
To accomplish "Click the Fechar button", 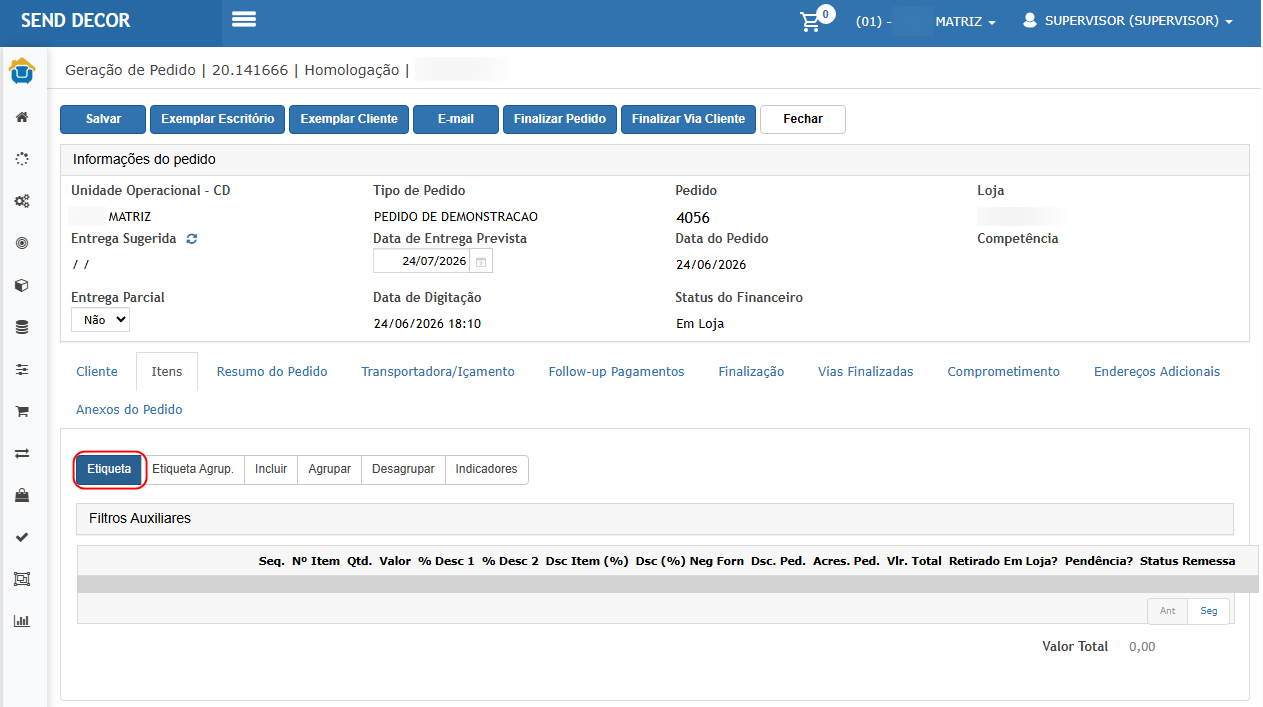I will click(x=803, y=119).
